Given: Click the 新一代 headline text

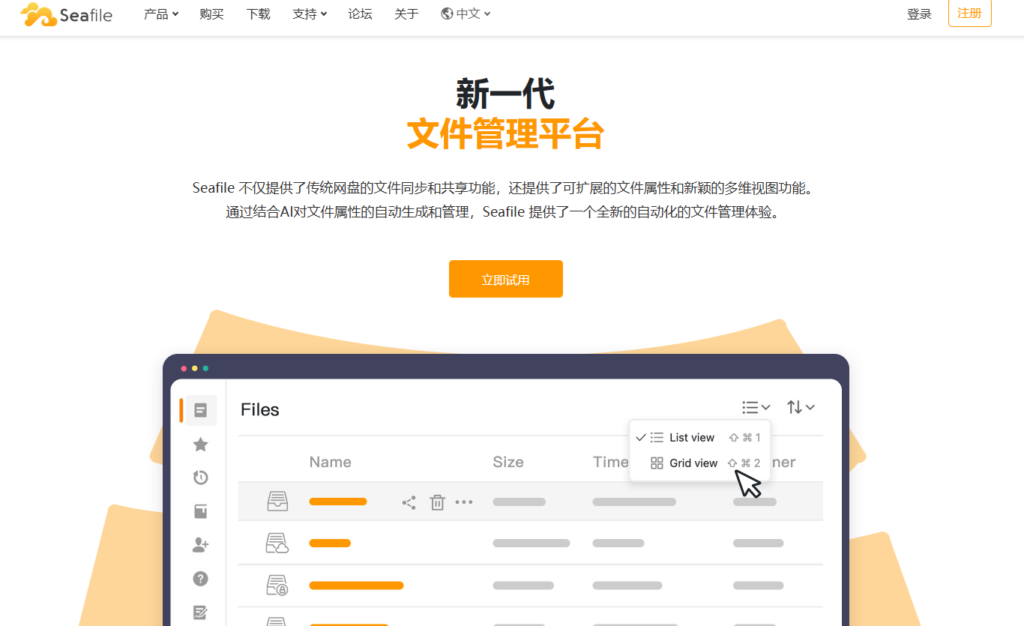Looking at the screenshot, I should pos(505,93).
